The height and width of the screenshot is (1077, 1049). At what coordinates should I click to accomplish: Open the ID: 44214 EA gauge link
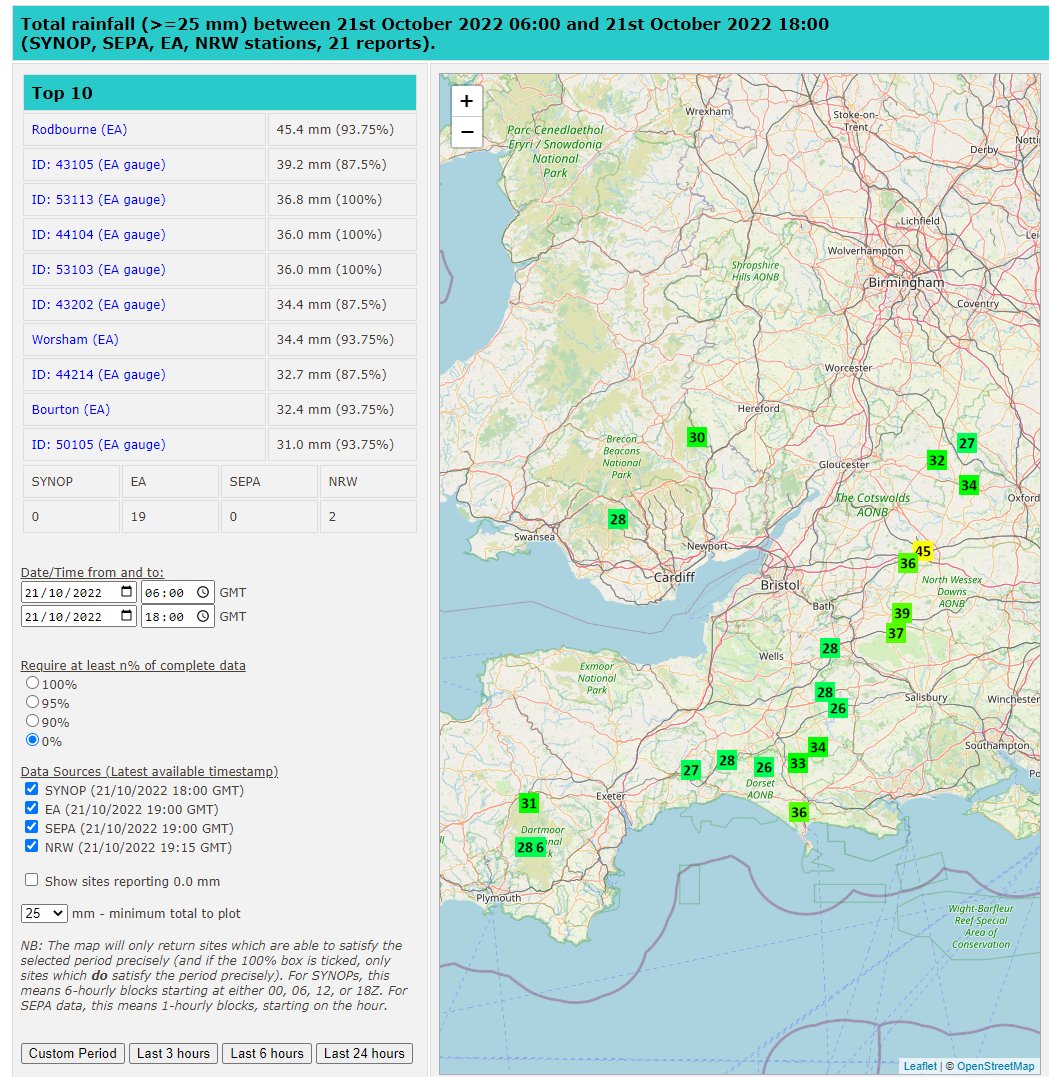[x=98, y=375]
